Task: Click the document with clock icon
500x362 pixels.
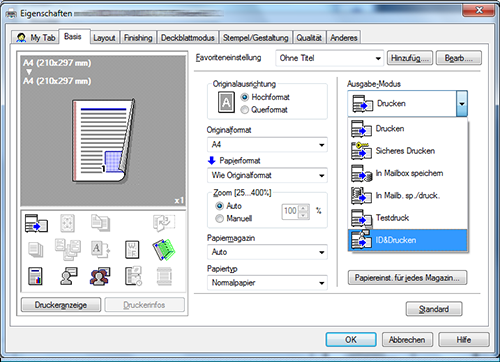Action: 133,276
